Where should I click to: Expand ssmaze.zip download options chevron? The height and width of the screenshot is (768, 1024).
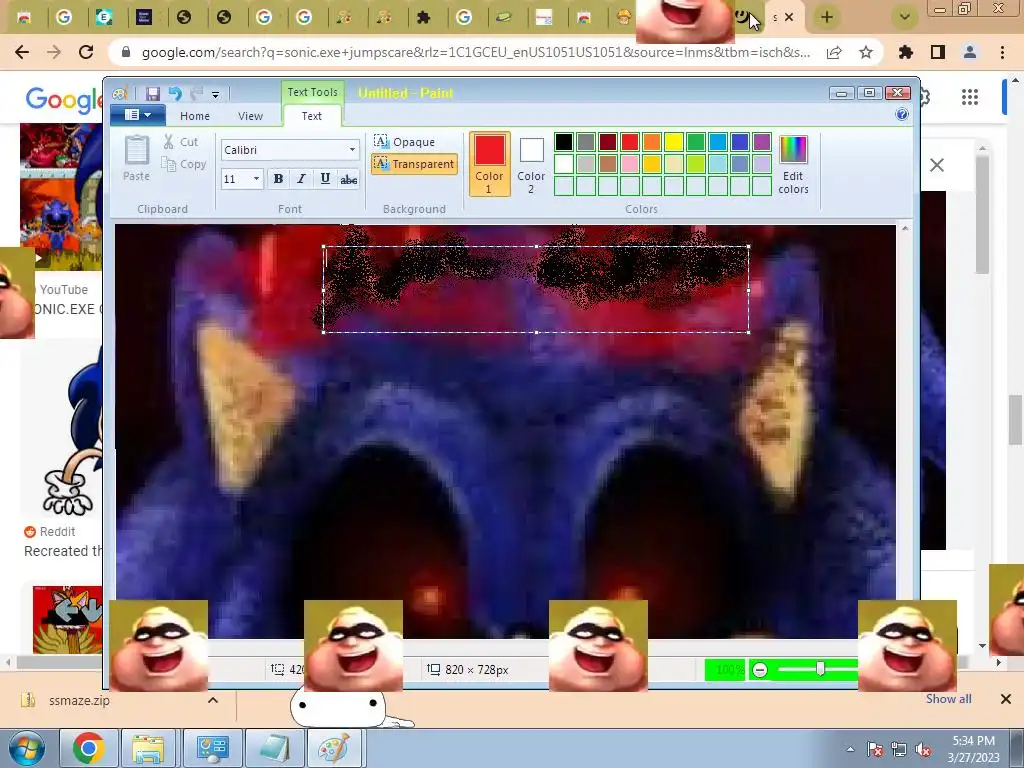pos(212,700)
